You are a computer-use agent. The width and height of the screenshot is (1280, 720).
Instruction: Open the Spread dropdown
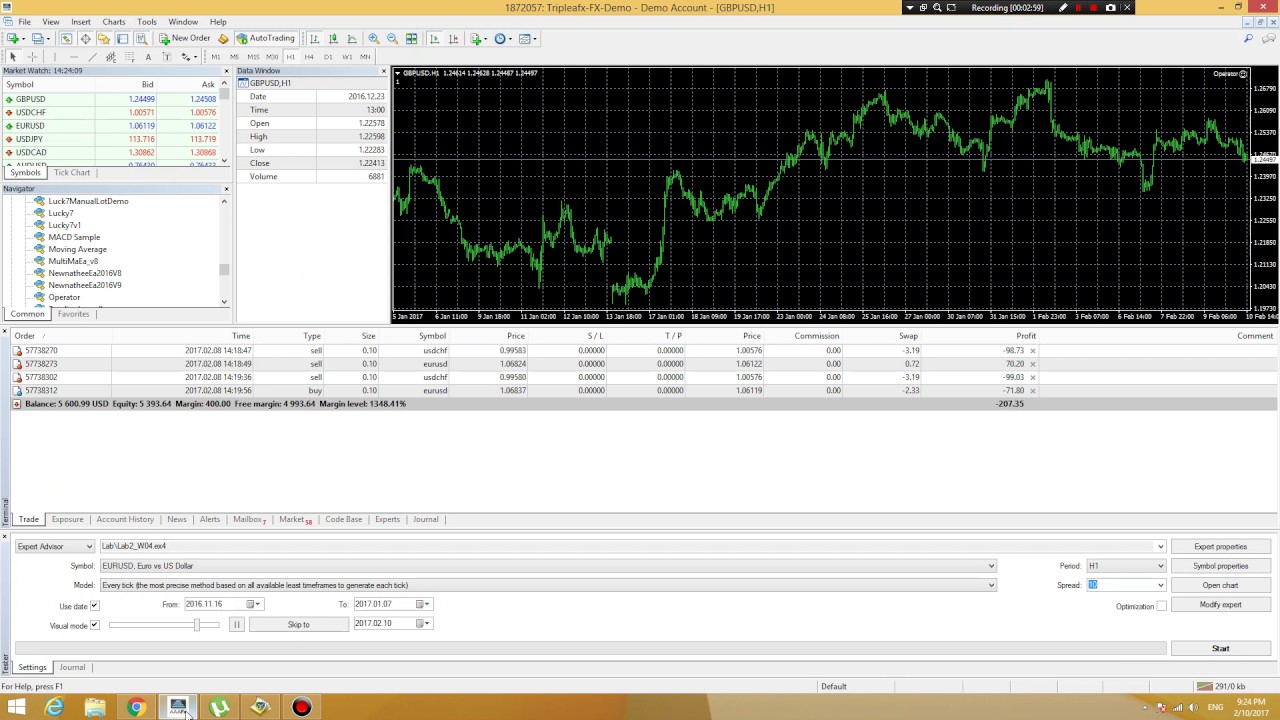click(x=1160, y=586)
